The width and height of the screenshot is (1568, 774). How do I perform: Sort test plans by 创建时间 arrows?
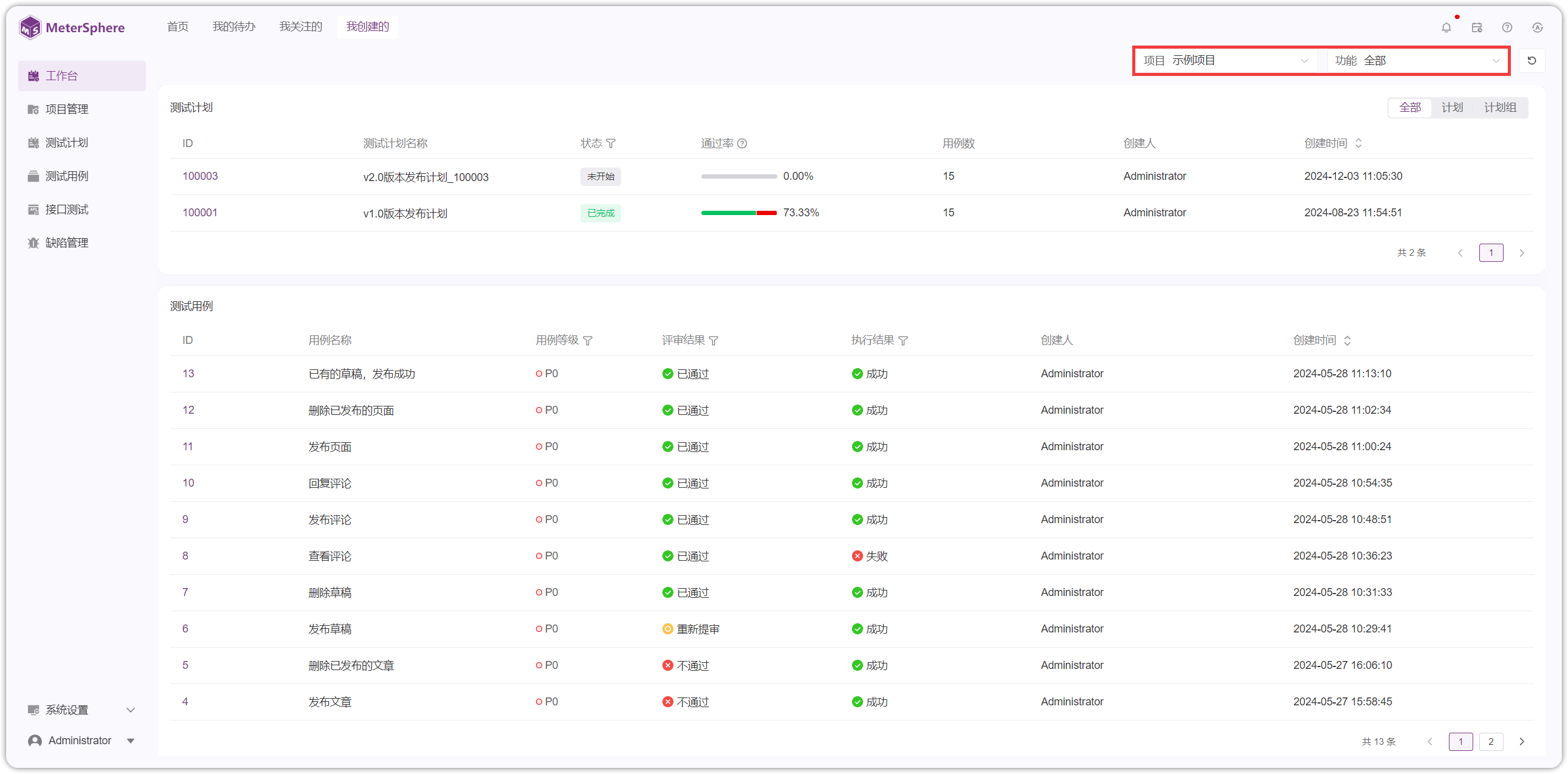(x=1358, y=143)
